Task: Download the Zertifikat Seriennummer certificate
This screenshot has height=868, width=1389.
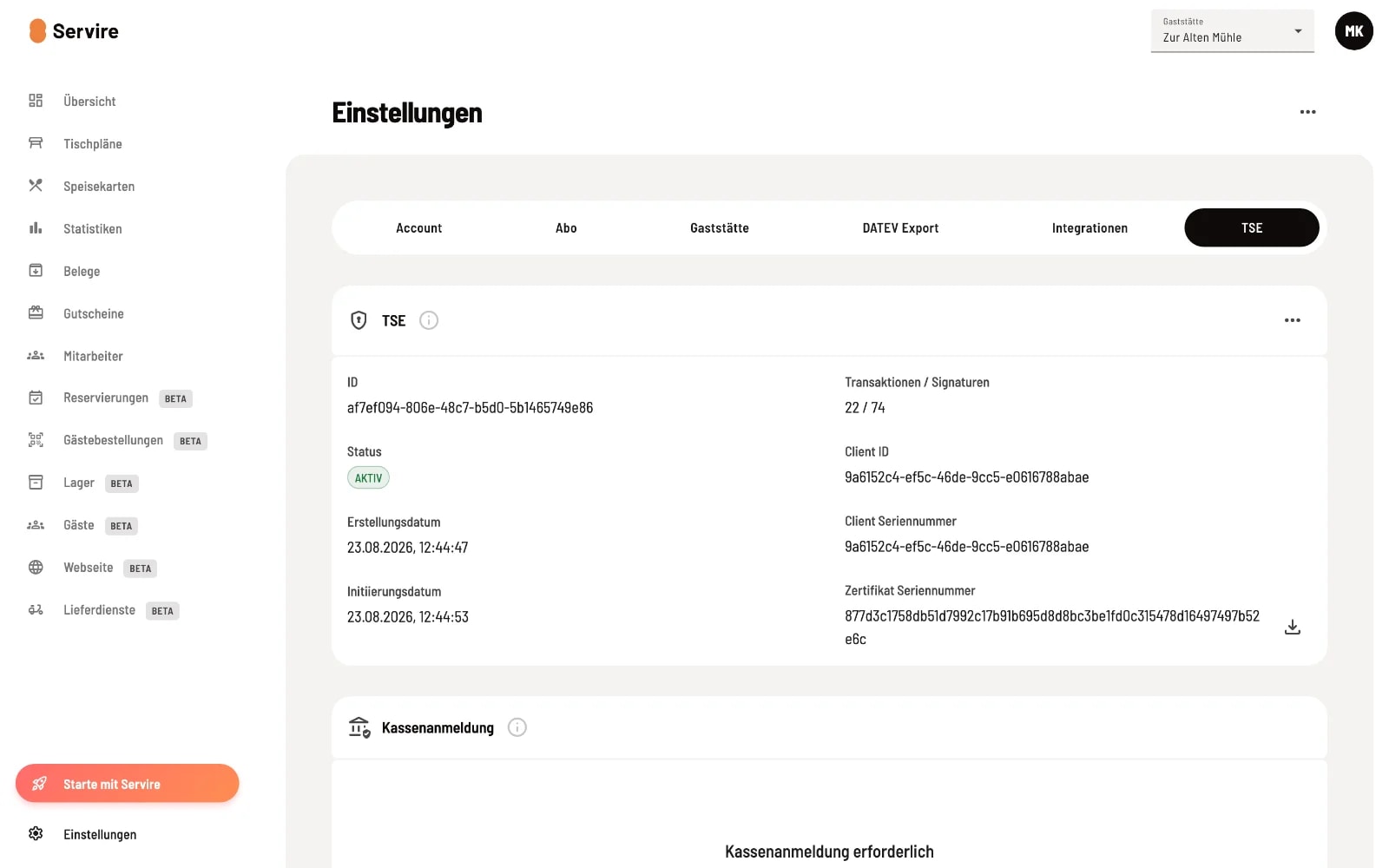Action: point(1293,627)
